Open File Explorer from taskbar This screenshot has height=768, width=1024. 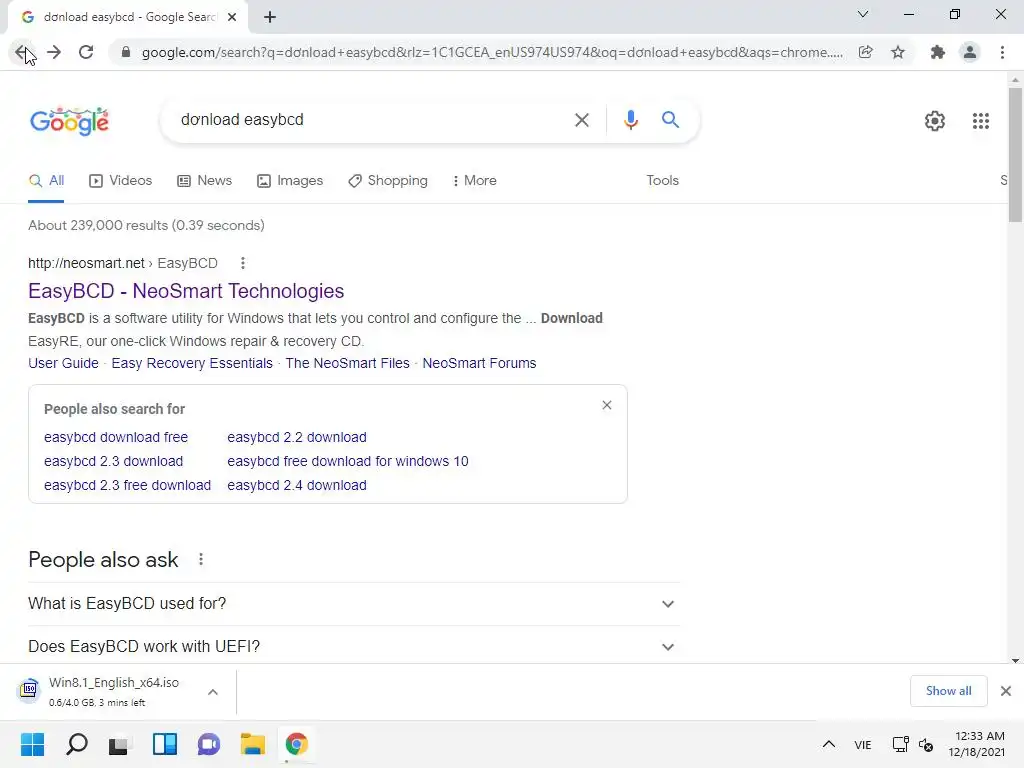253,744
